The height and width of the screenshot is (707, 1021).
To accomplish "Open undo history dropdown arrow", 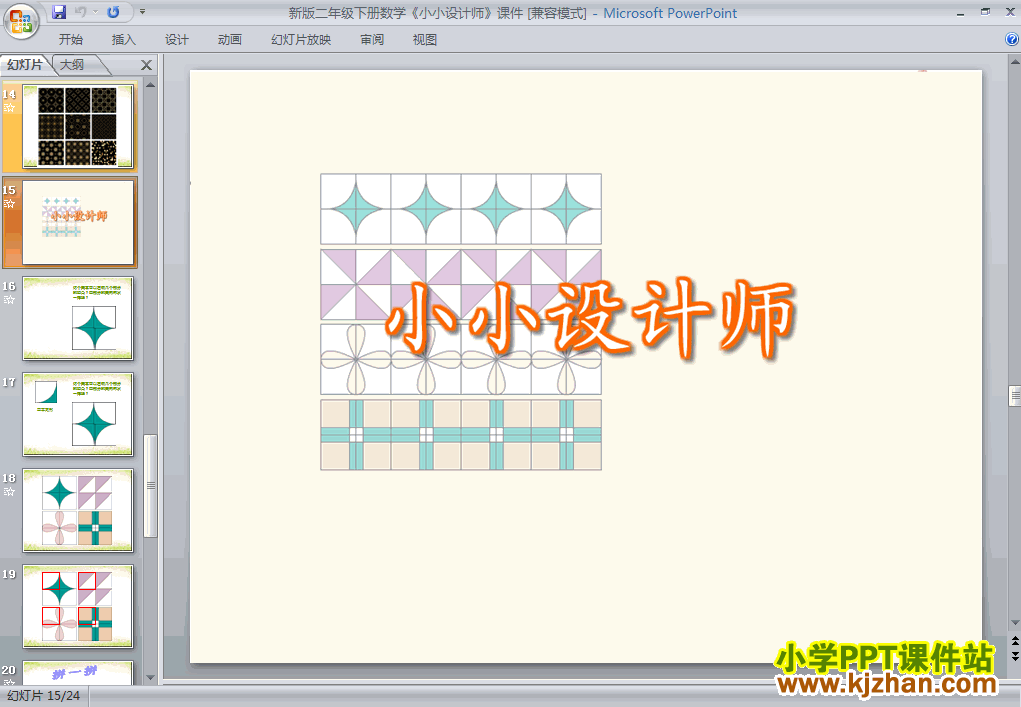I will tap(95, 12).
